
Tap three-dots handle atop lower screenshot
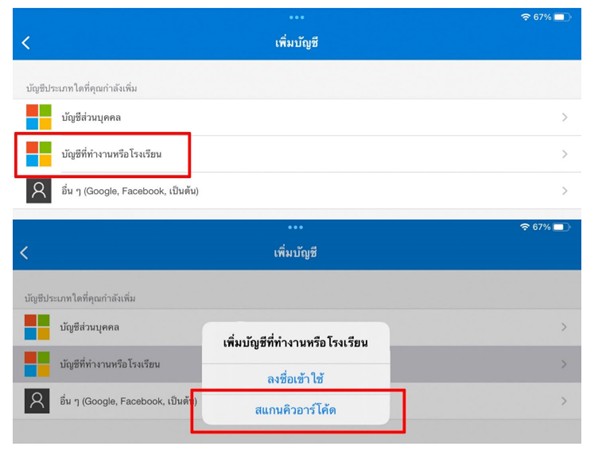296,227
